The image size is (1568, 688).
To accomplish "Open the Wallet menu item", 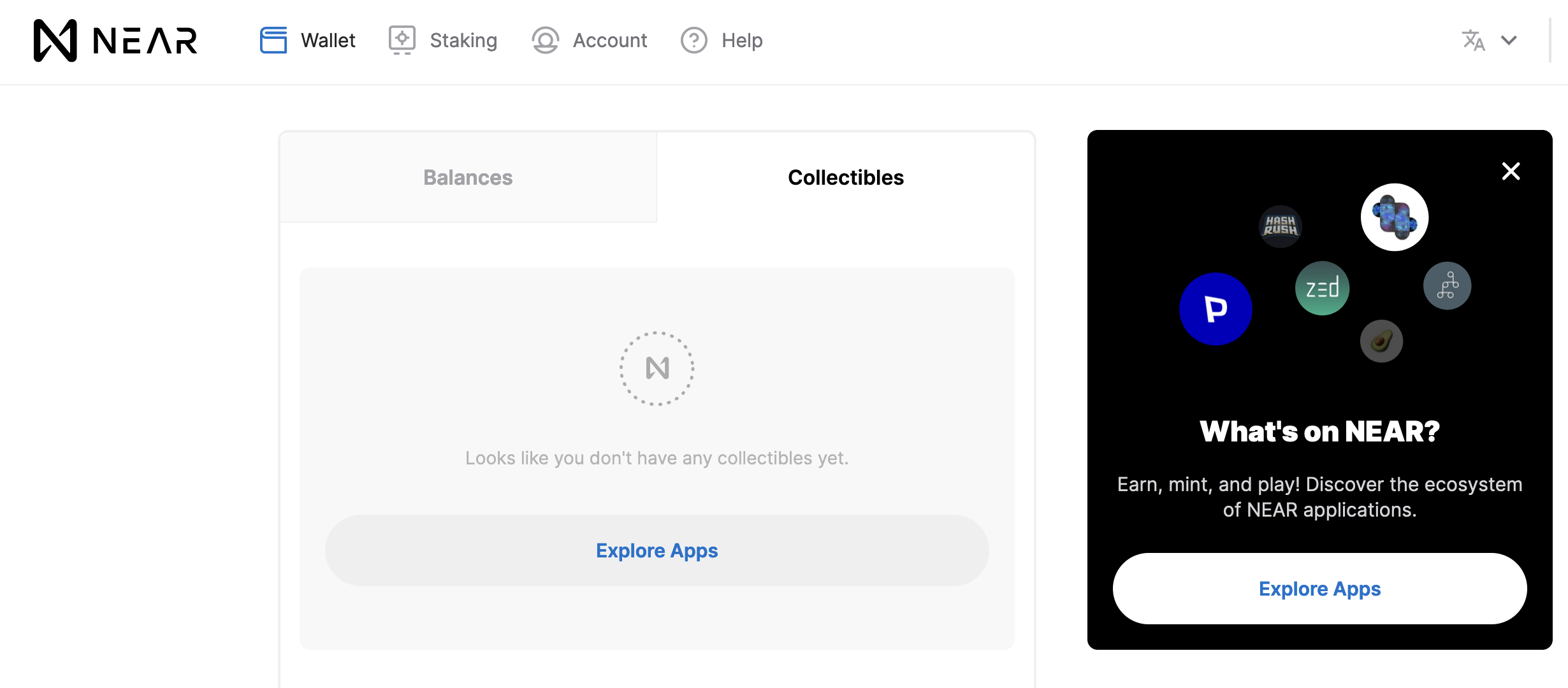I will [328, 40].
